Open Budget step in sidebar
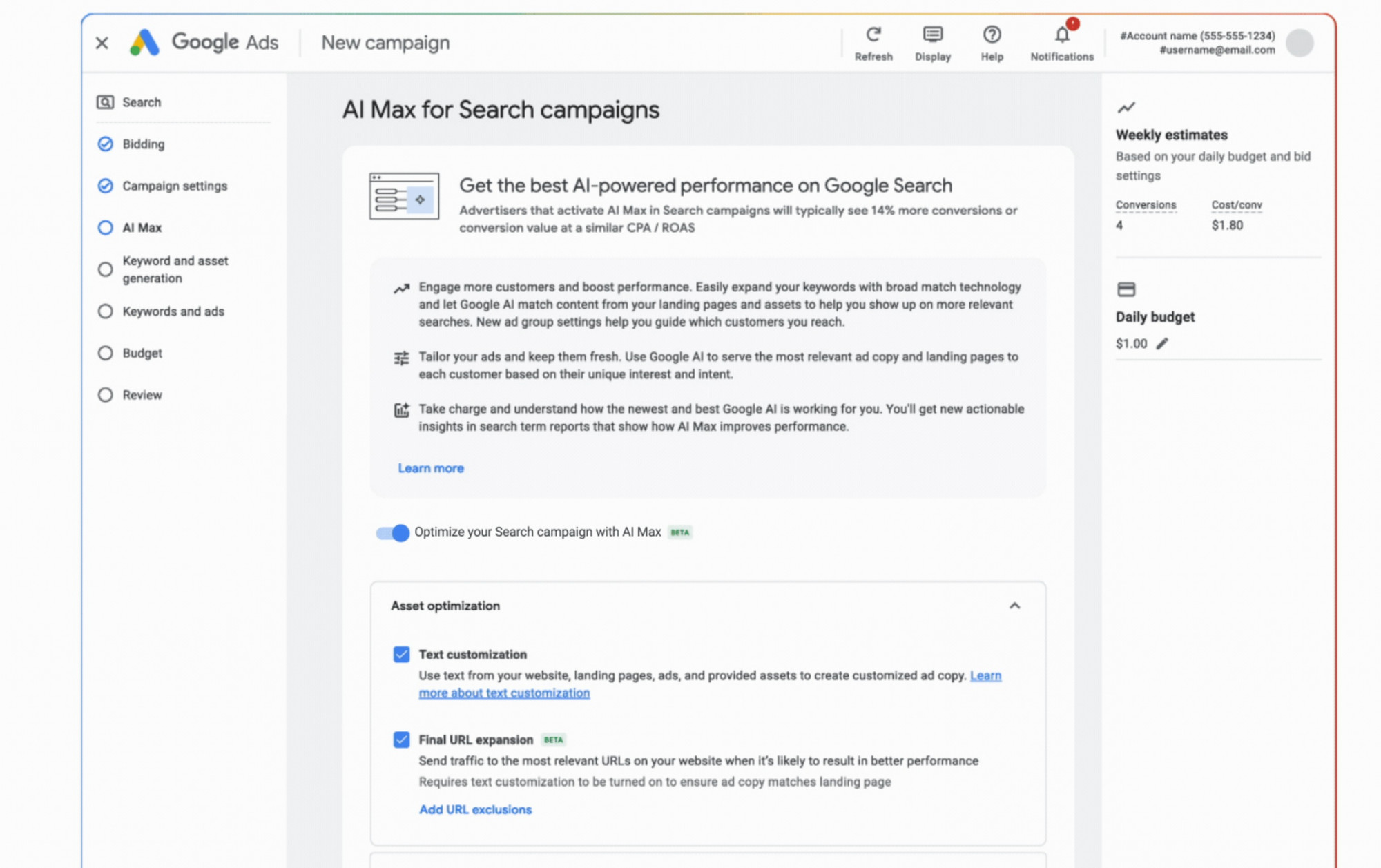The height and width of the screenshot is (868, 1381). tap(142, 354)
